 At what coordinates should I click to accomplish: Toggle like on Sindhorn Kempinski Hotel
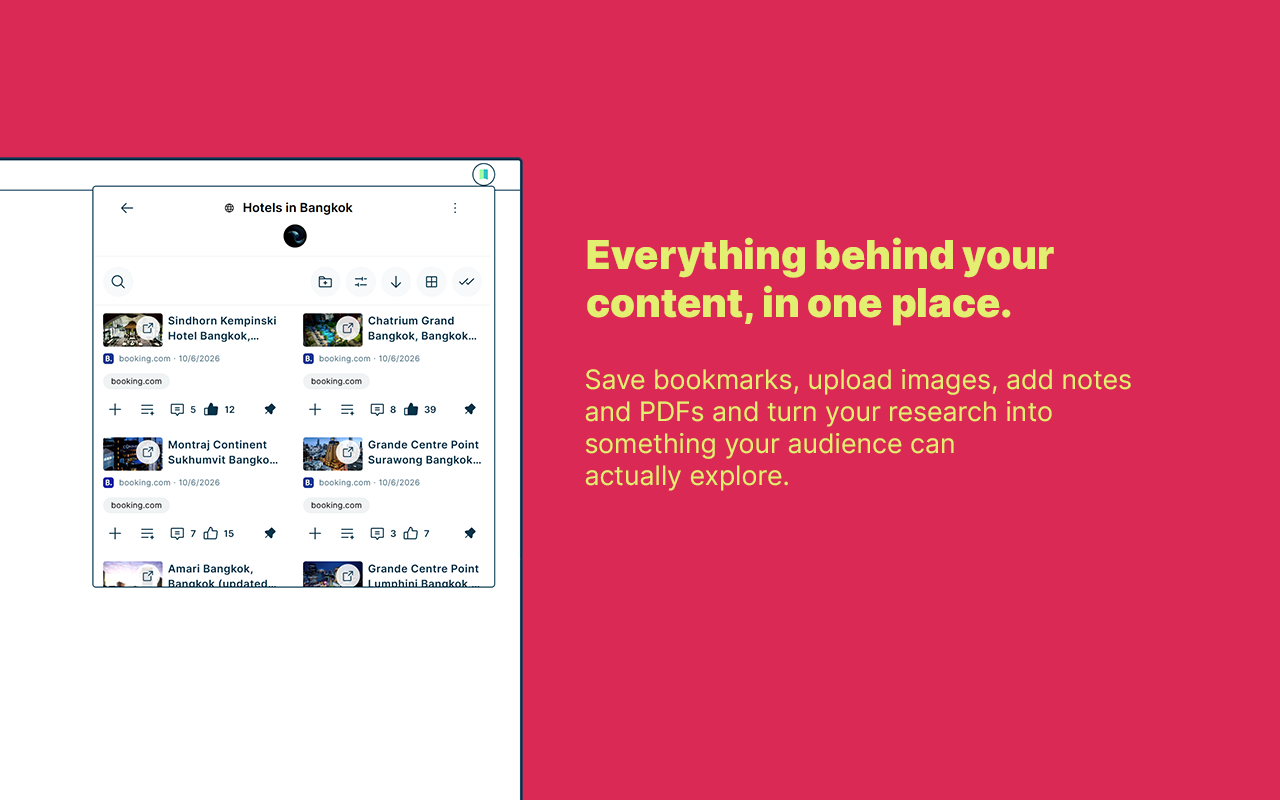click(x=211, y=409)
